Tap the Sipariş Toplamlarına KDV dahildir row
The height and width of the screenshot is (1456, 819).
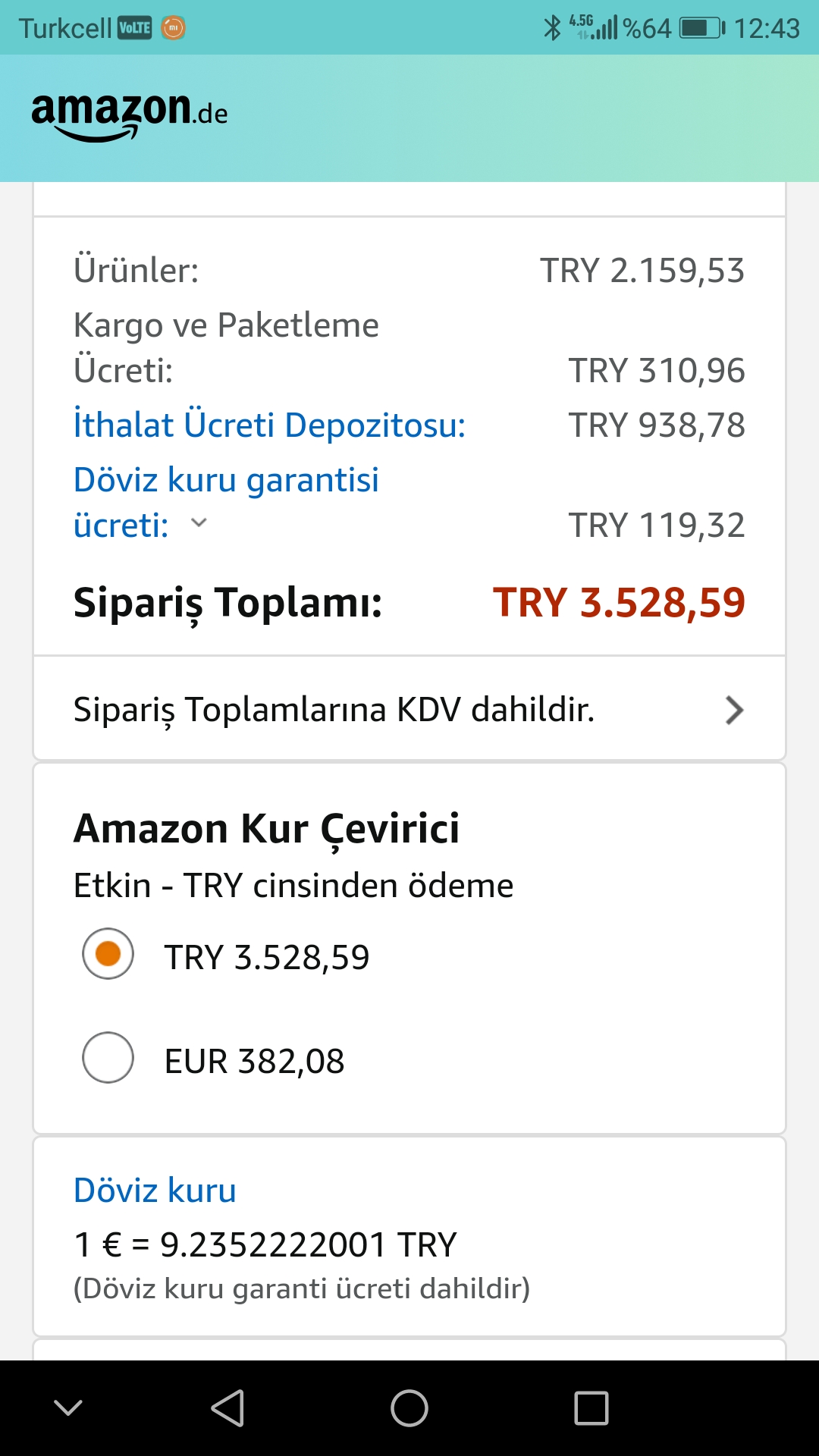tap(334, 711)
